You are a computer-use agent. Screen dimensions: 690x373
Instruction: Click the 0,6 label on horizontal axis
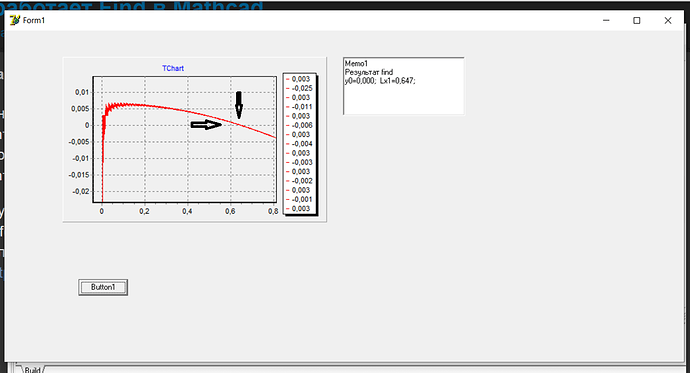(x=230, y=211)
